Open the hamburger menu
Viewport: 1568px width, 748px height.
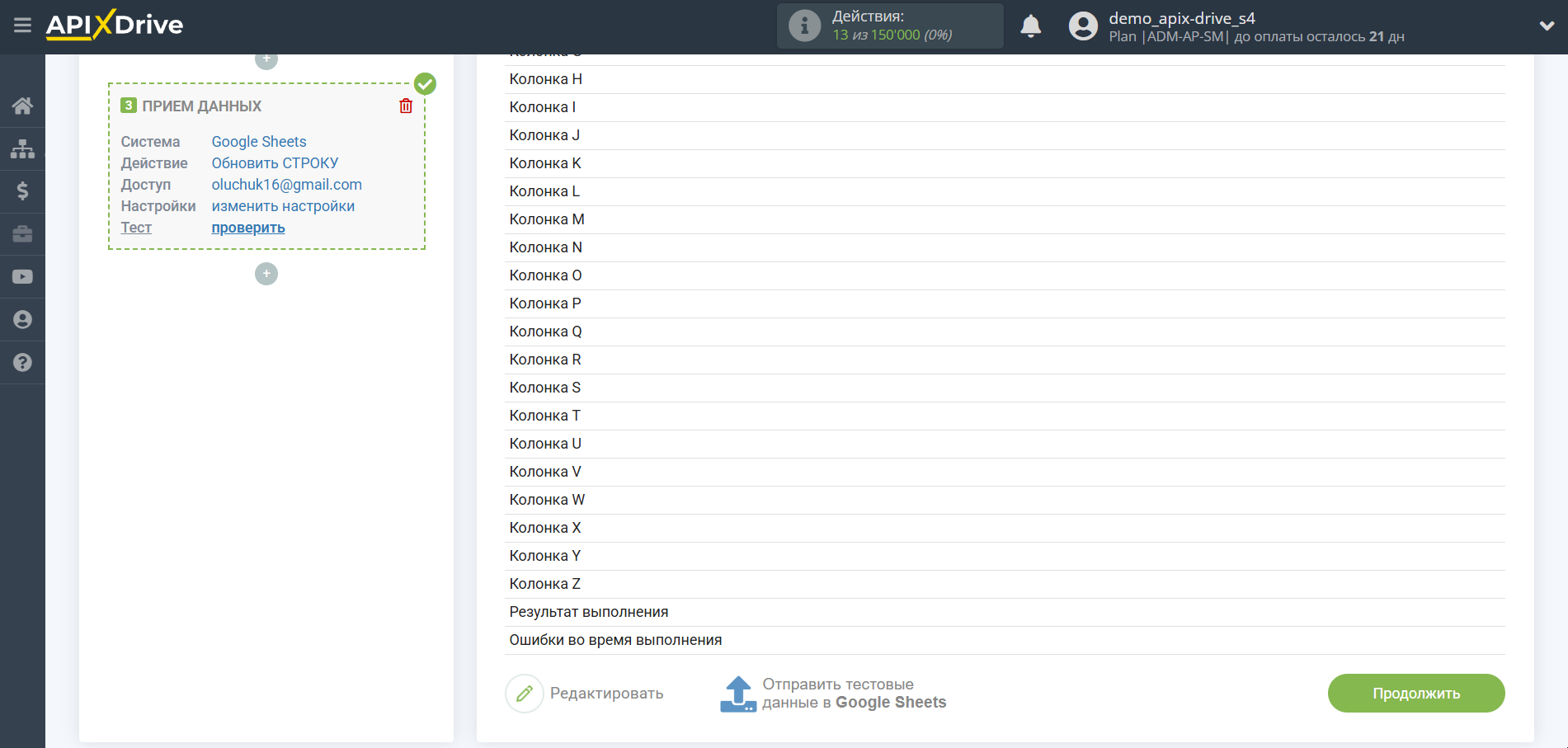click(22, 26)
